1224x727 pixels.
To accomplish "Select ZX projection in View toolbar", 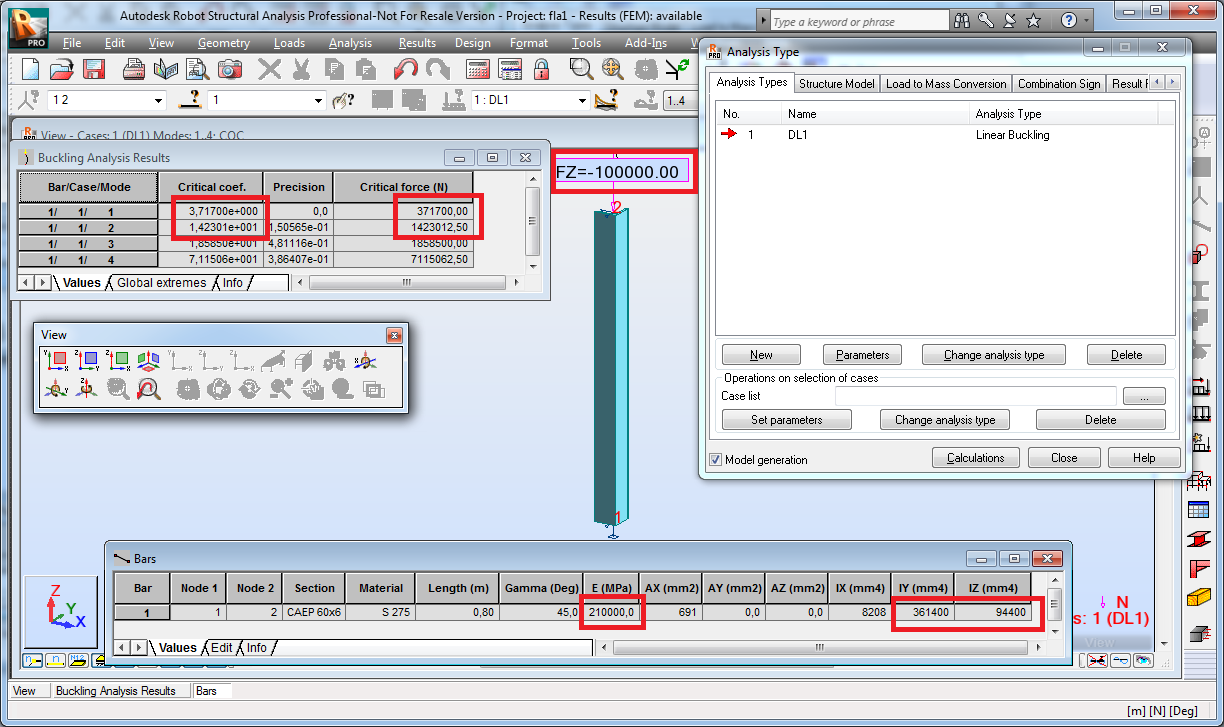I will 118,360.
